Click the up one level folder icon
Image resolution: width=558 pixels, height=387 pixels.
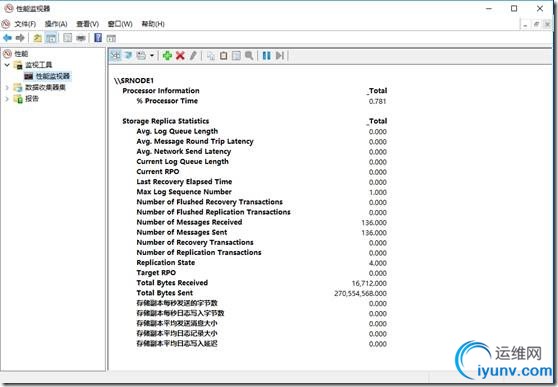[x=37, y=38]
